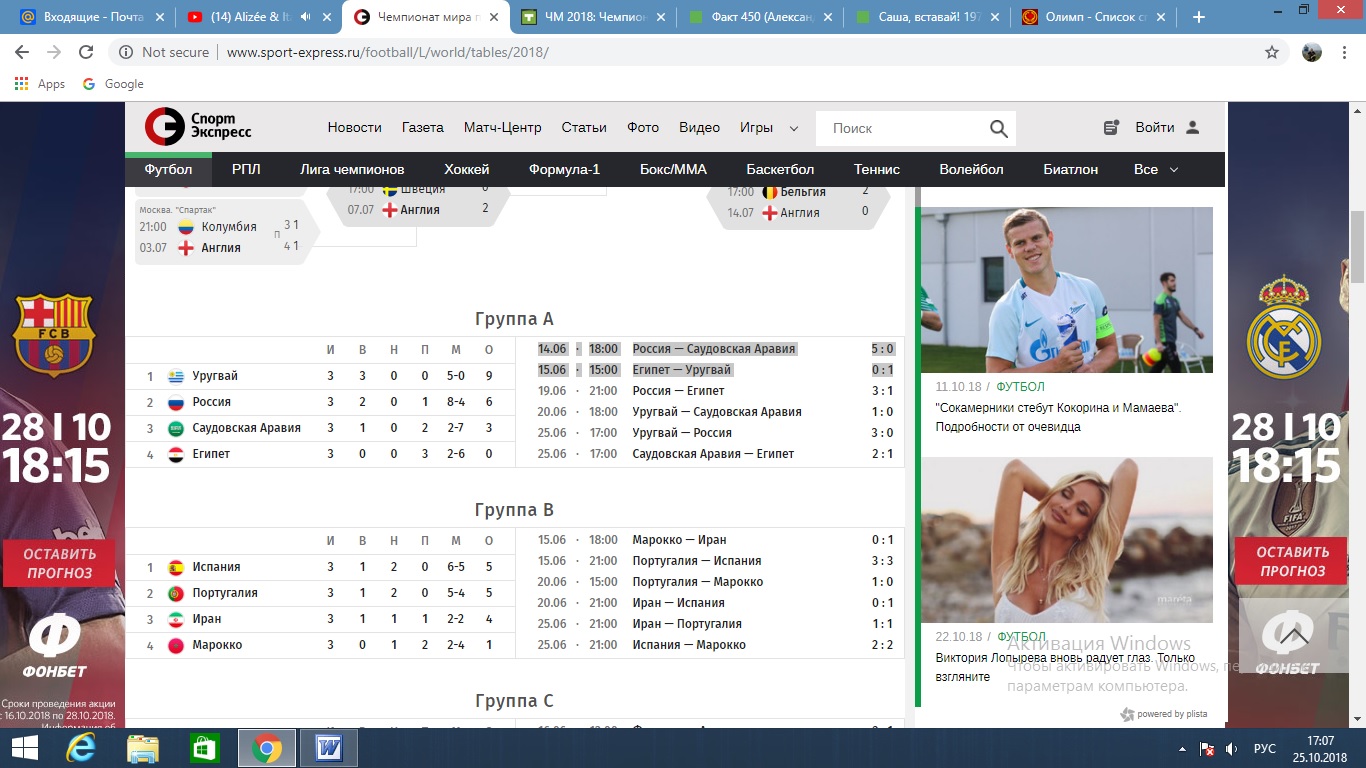Open the Португалия — Испания match

(x=697, y=561)
